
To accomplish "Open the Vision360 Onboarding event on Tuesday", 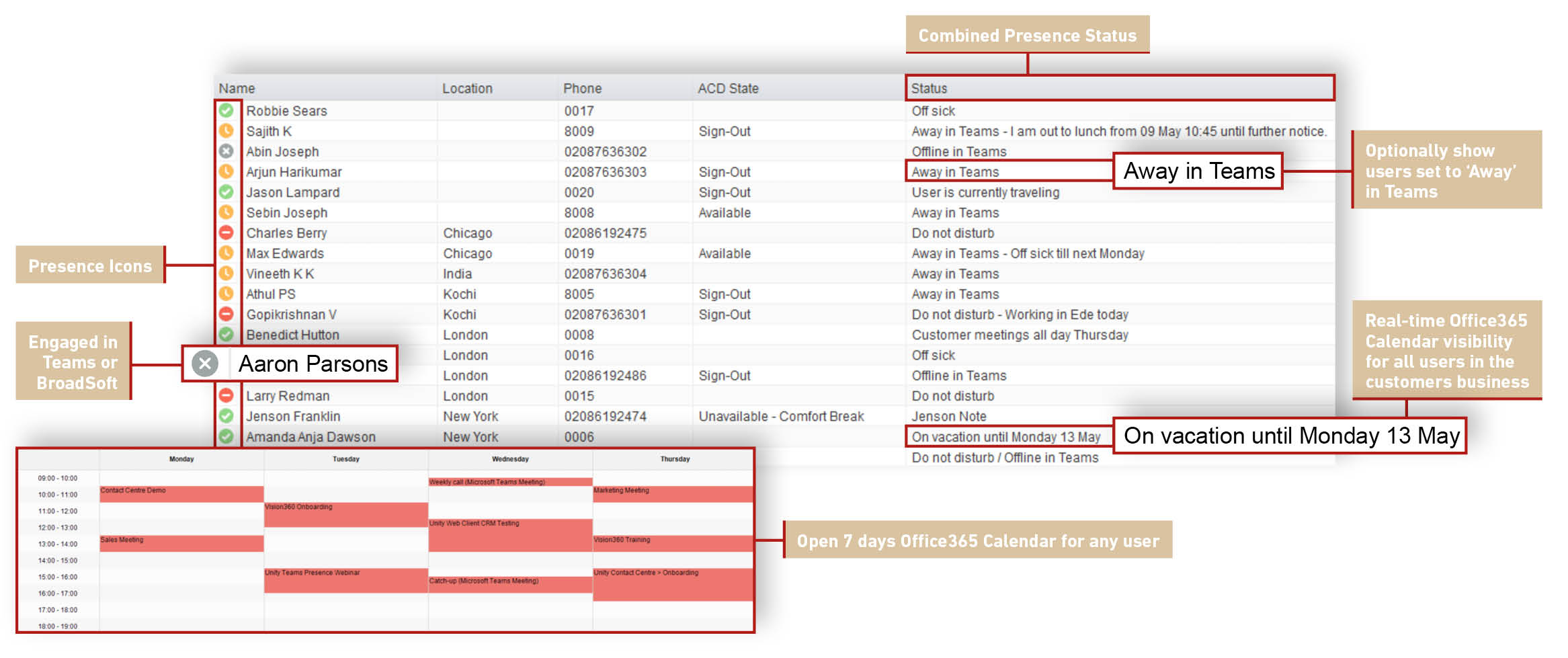I will (x=345, y=514).
